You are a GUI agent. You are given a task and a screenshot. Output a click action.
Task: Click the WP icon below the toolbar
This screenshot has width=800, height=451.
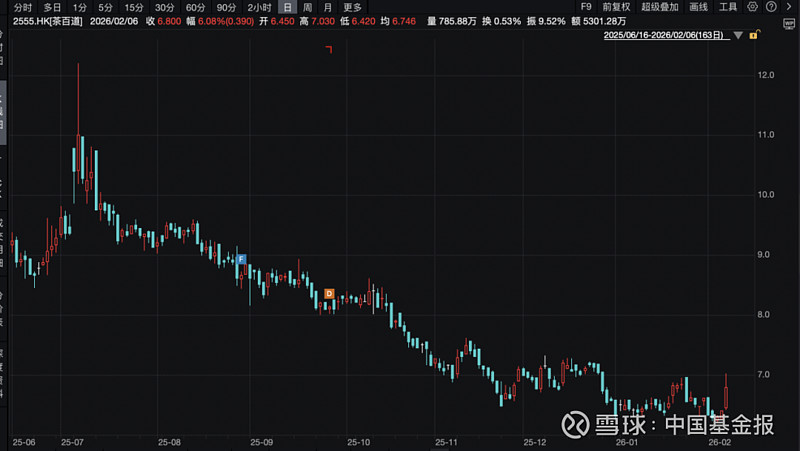pos(789,24)
